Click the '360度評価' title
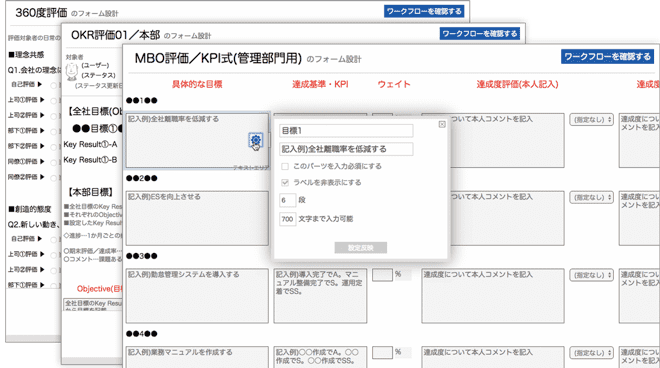This screenshot has height=368, width=660. pos(41,13)
